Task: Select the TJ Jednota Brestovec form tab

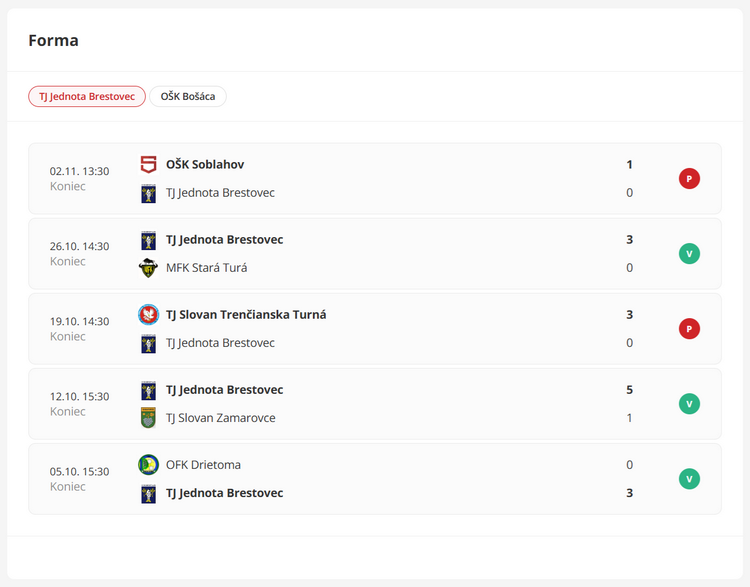Action: [x=87, y=96]
